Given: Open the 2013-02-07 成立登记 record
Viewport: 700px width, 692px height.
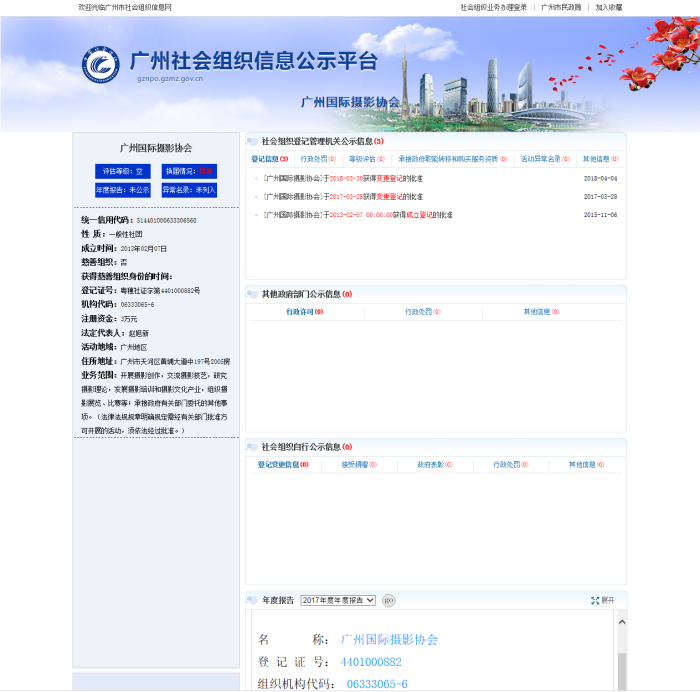Looking at the screenshot, I should tap(358, 215).
